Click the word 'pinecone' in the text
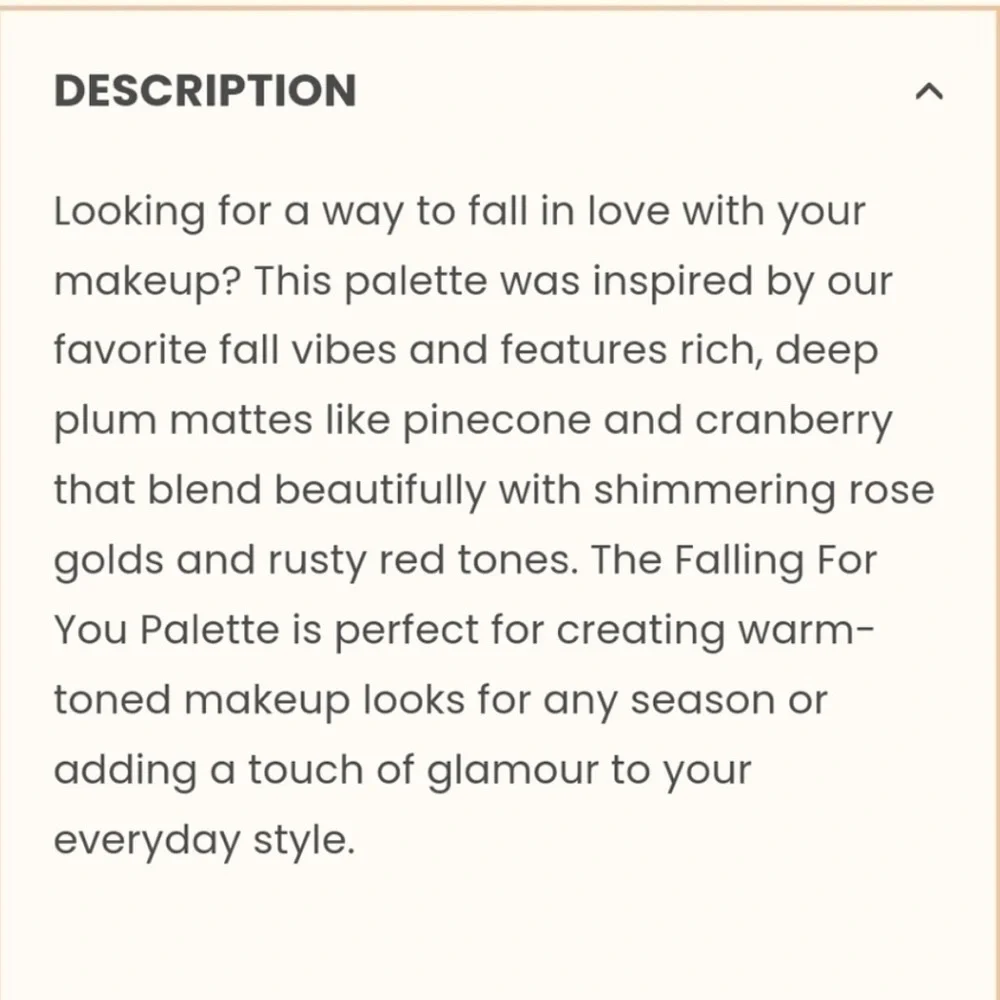1000x1000 pixels. click(x=497, y=422)
